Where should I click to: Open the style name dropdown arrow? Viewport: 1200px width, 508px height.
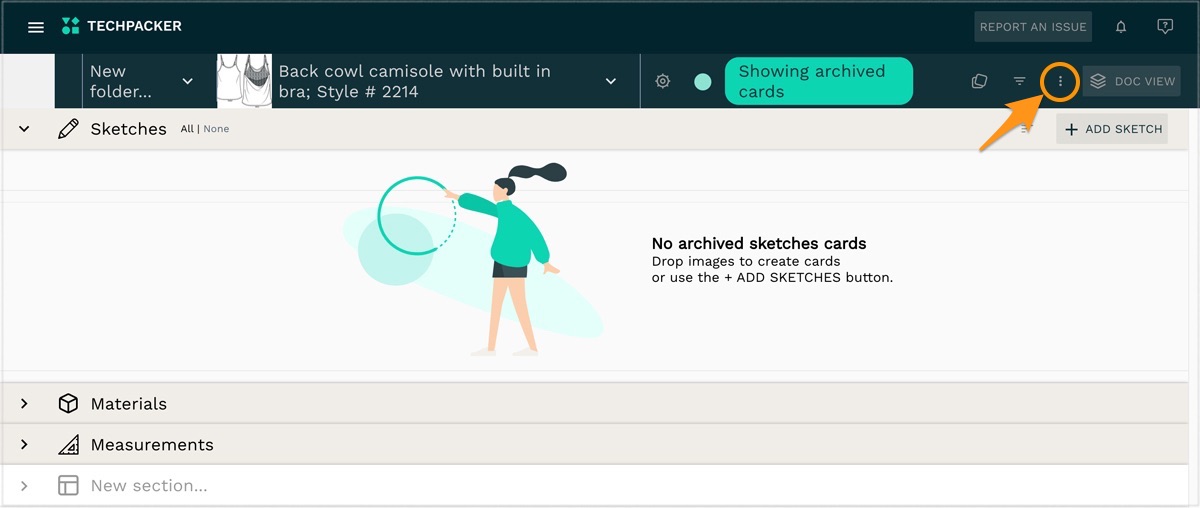pos(611,81)
